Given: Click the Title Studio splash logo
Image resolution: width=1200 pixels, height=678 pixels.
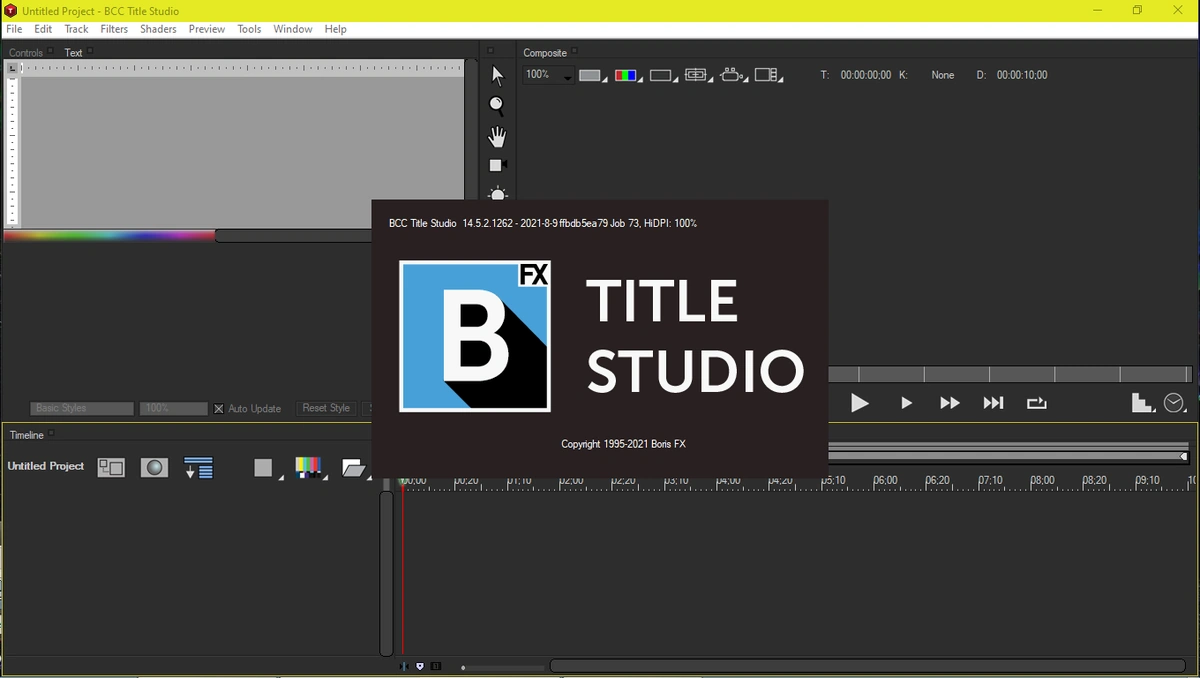Looking at the screenshot, I should pos(475,336).
